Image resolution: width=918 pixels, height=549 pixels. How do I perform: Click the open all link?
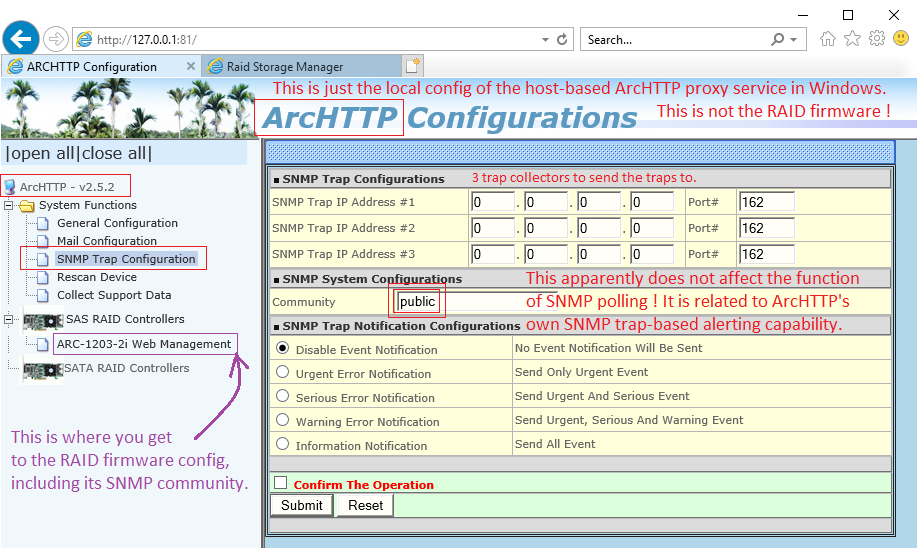click(42, 153)
